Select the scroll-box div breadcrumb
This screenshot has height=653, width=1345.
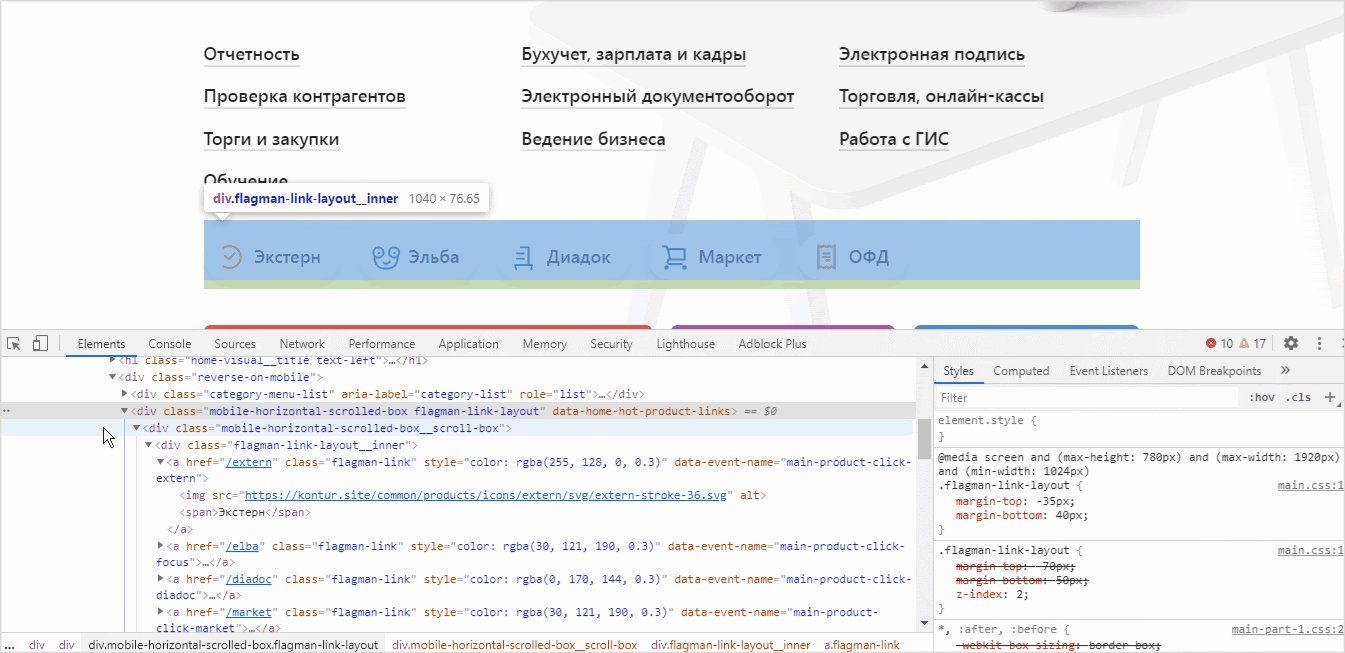(x=514, y=645)
